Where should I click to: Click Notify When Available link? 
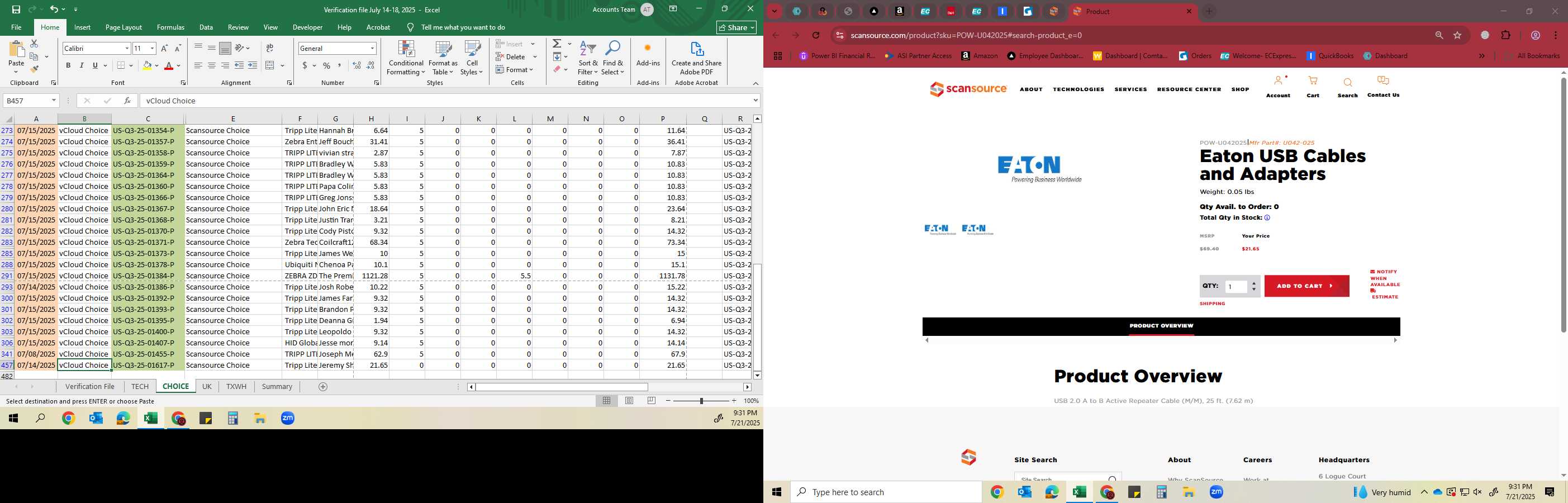pos(1385,278)
